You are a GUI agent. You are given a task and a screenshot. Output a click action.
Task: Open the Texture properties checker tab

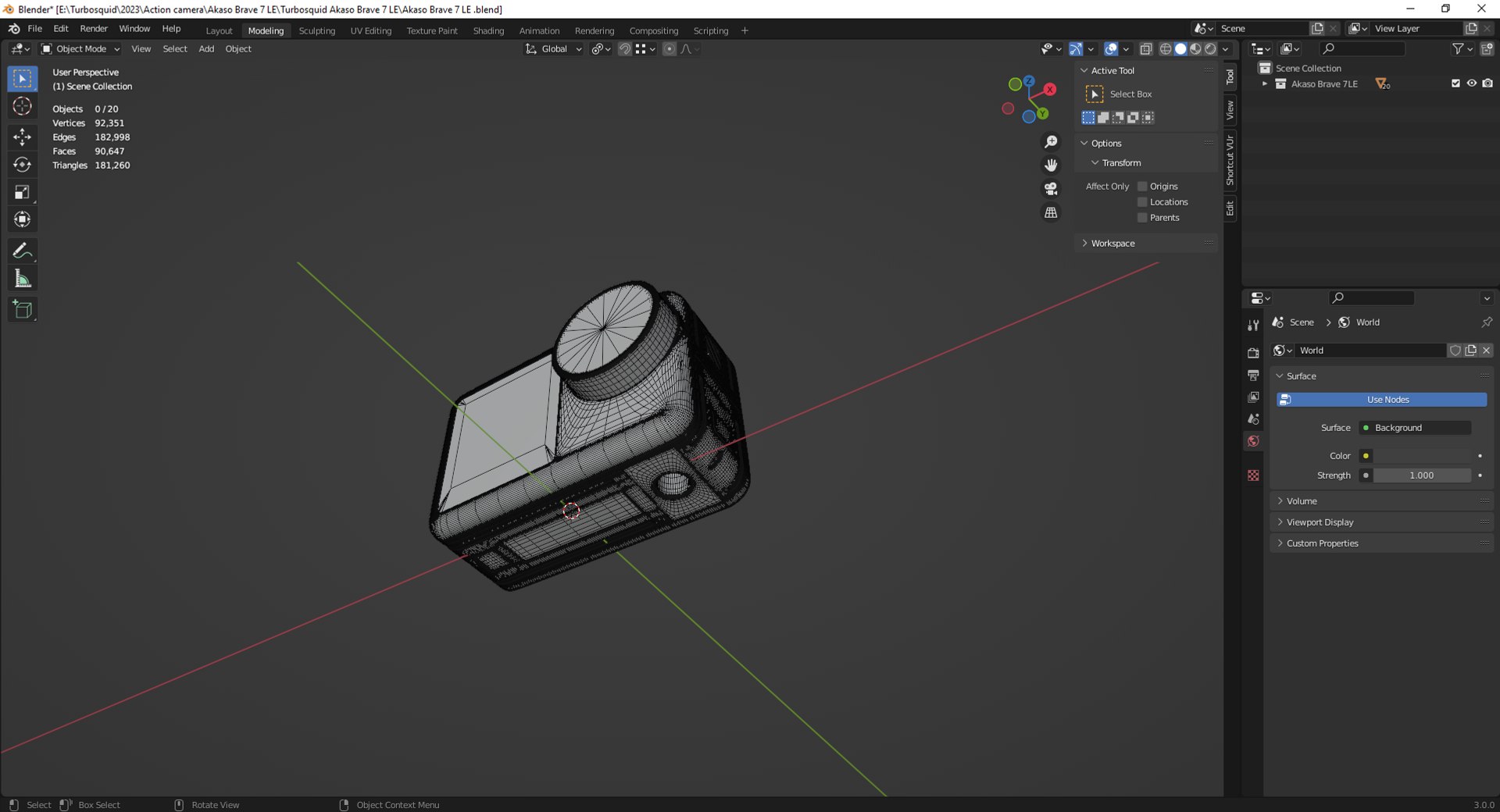coord(1253,475)
